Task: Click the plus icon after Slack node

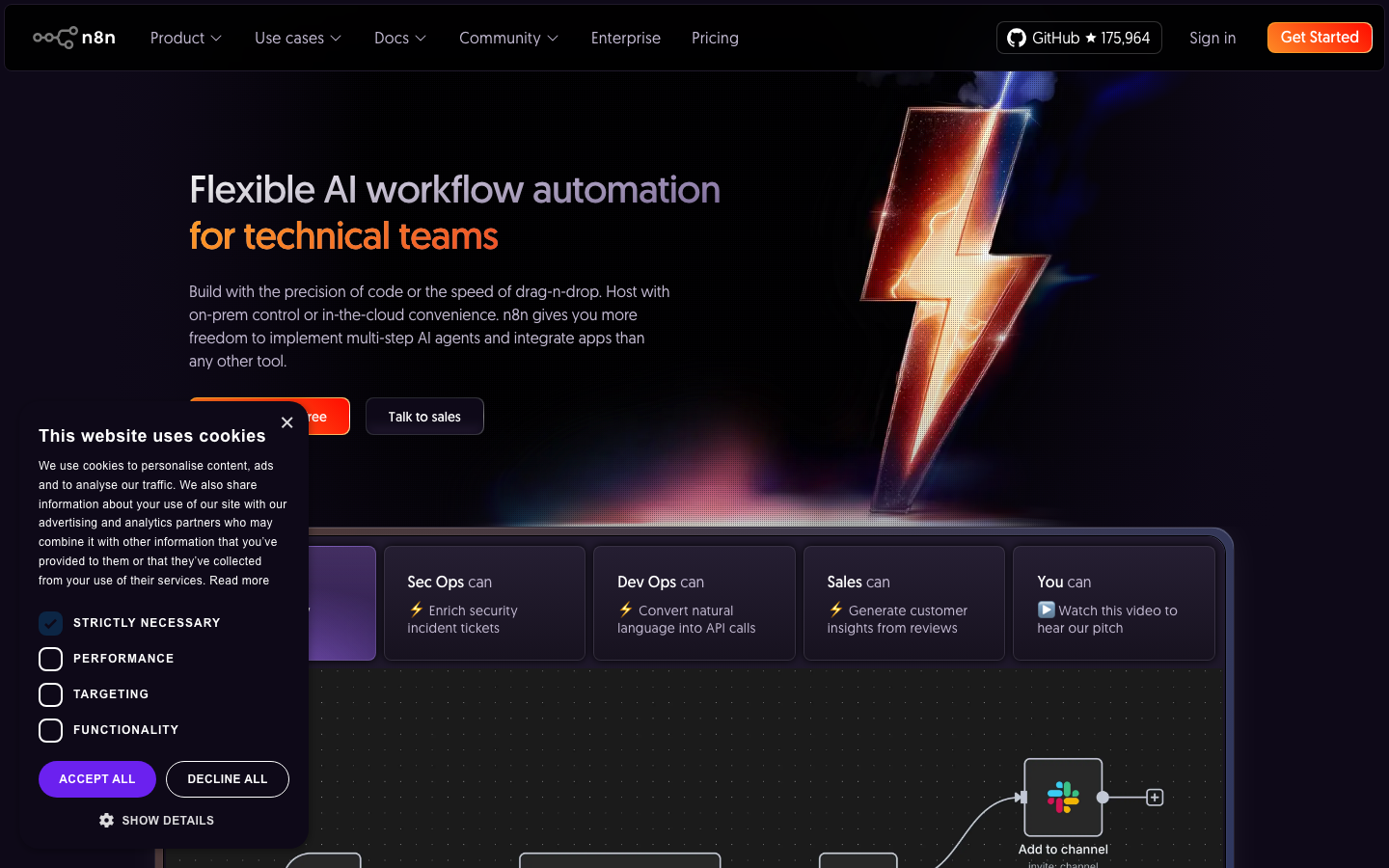Action: tap(1155, 798)
